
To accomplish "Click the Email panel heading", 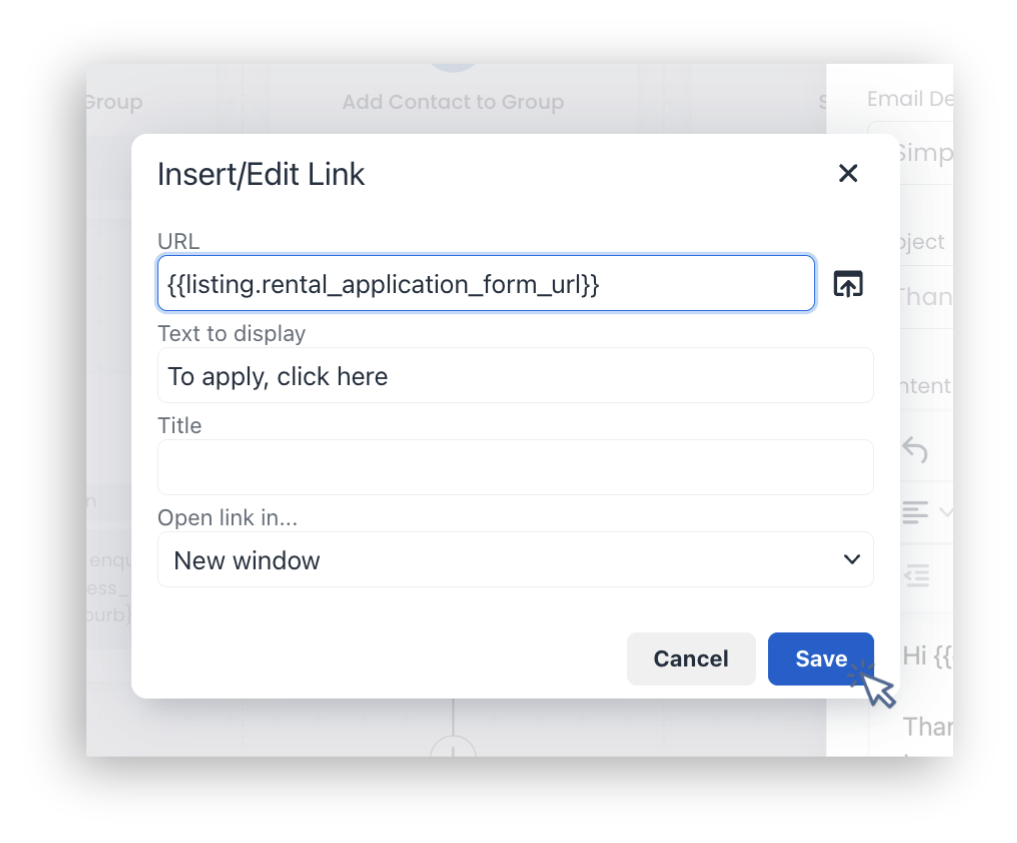I will pos(909,99).
